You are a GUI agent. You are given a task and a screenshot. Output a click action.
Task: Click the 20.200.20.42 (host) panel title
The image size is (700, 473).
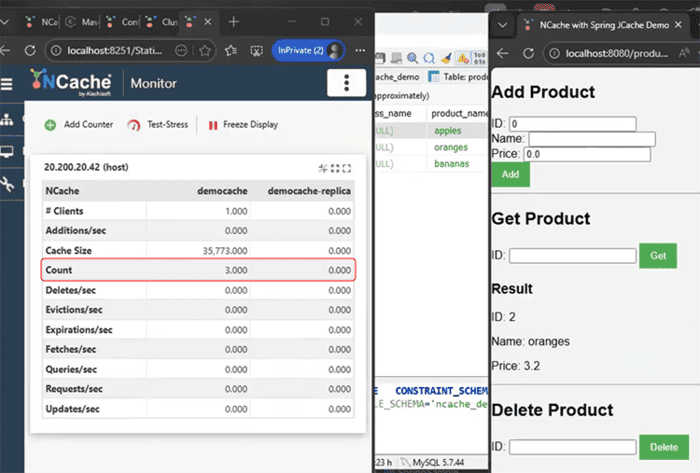pos(86,167)
